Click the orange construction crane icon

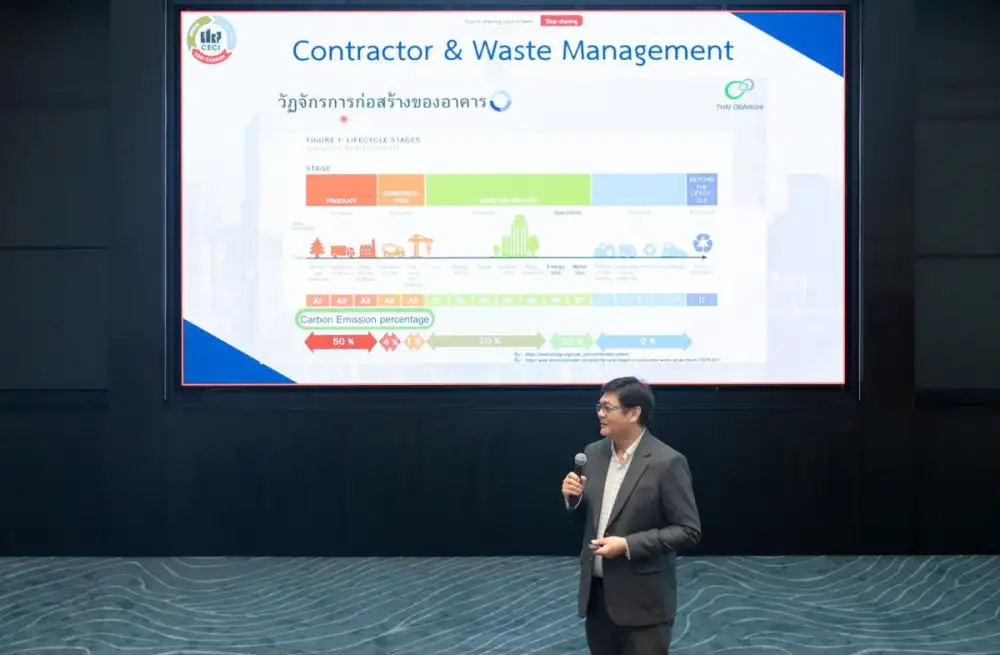418,245
